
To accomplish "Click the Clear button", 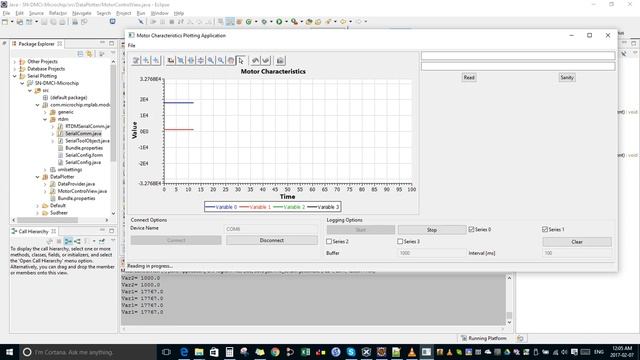I will [577, 242].
